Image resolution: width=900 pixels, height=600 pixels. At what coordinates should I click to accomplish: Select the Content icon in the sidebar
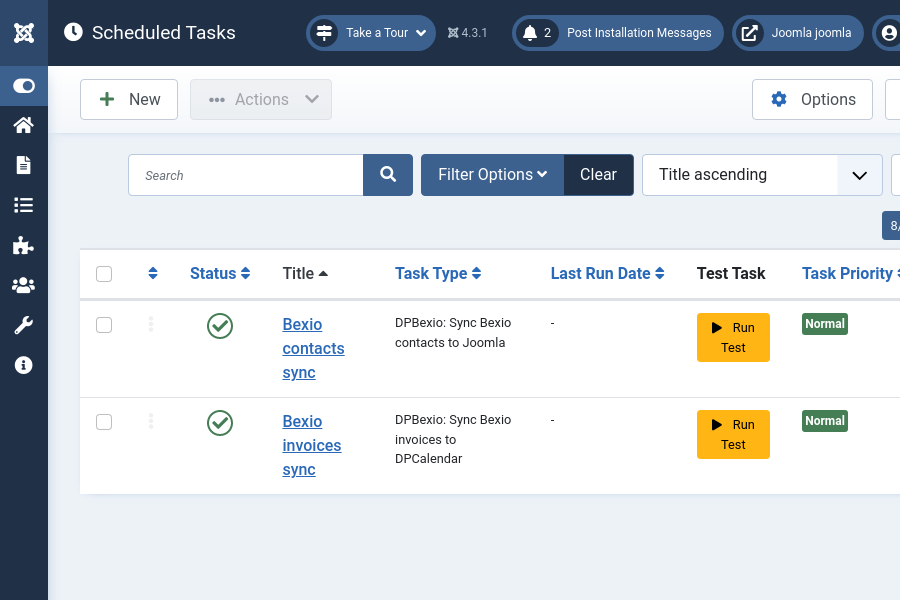(x=24, y=164)
